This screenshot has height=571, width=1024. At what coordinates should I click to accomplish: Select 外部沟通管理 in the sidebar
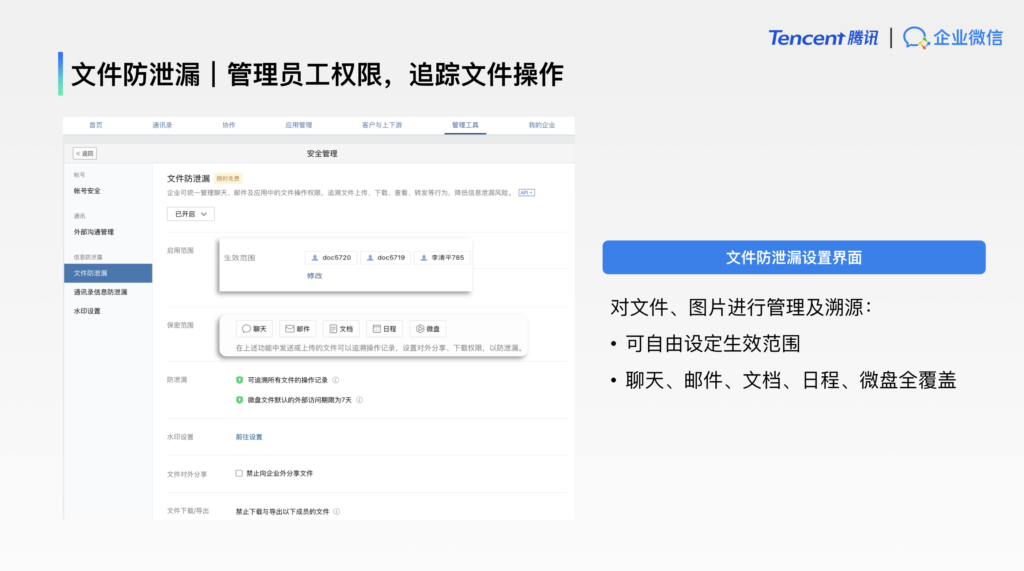tap(93, 232)
